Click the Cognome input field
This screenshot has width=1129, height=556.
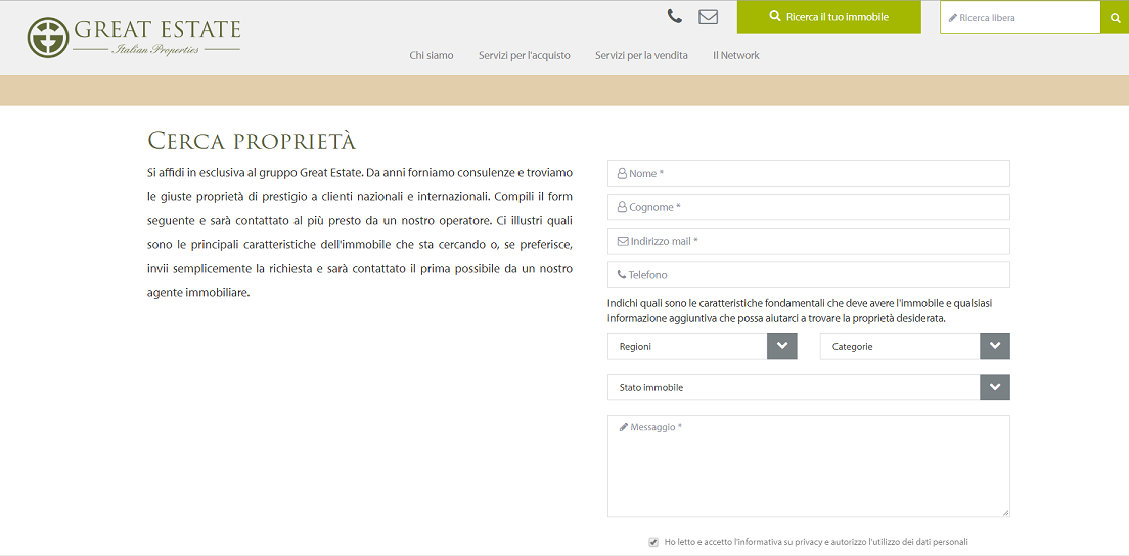tap(808, 207)
